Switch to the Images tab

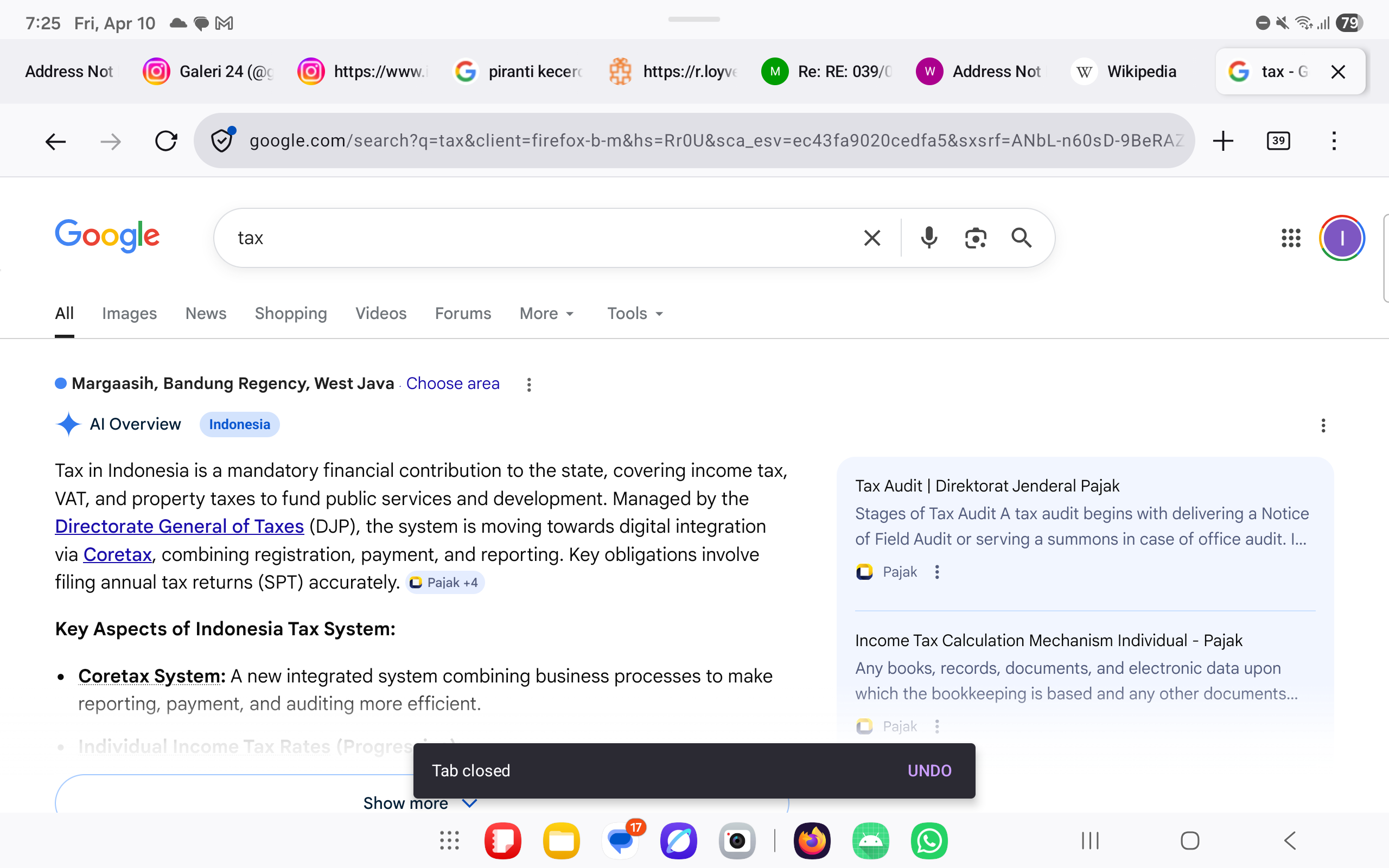pyautogui.click(x=129, y=314)
